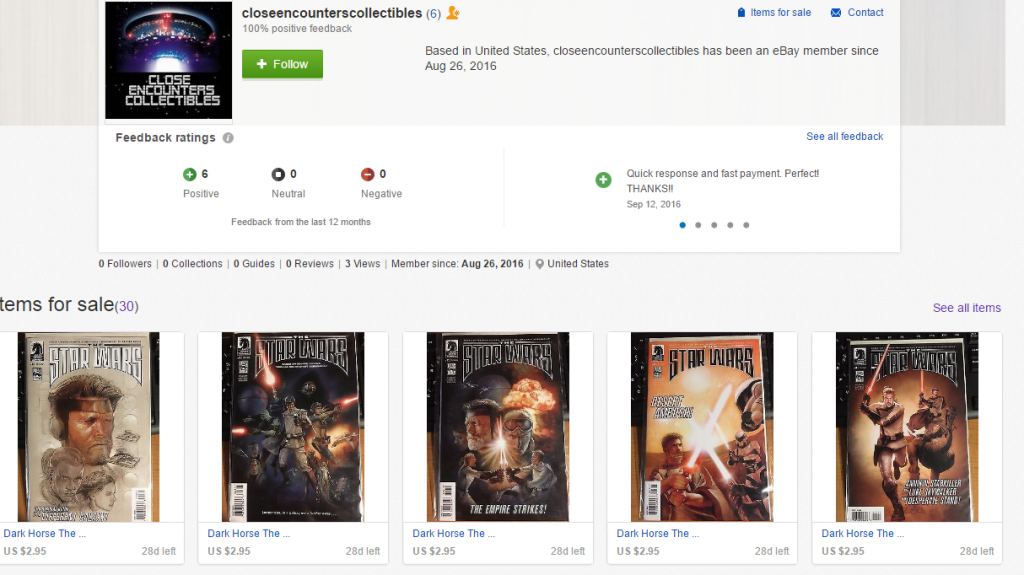
Task: Open The Empire Strikes comic thumbnail
Action: tap(498, 427)
